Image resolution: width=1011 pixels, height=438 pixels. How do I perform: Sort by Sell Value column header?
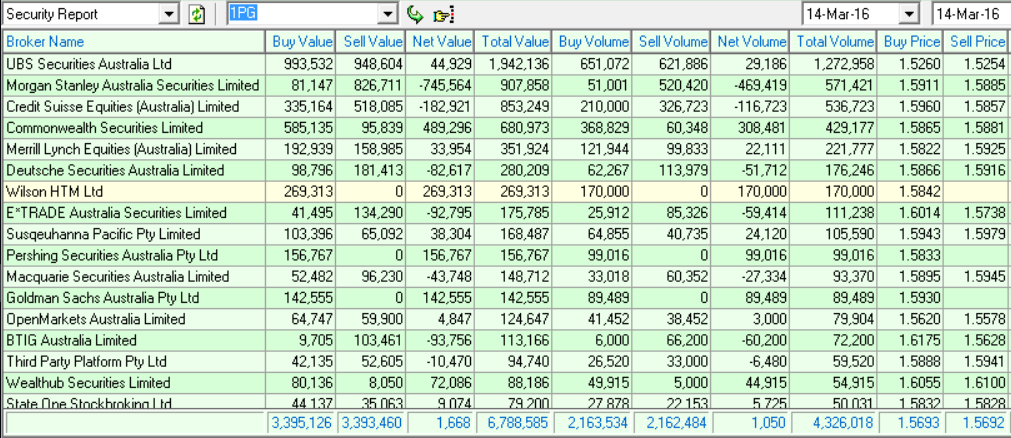click(x=371, y=42)
